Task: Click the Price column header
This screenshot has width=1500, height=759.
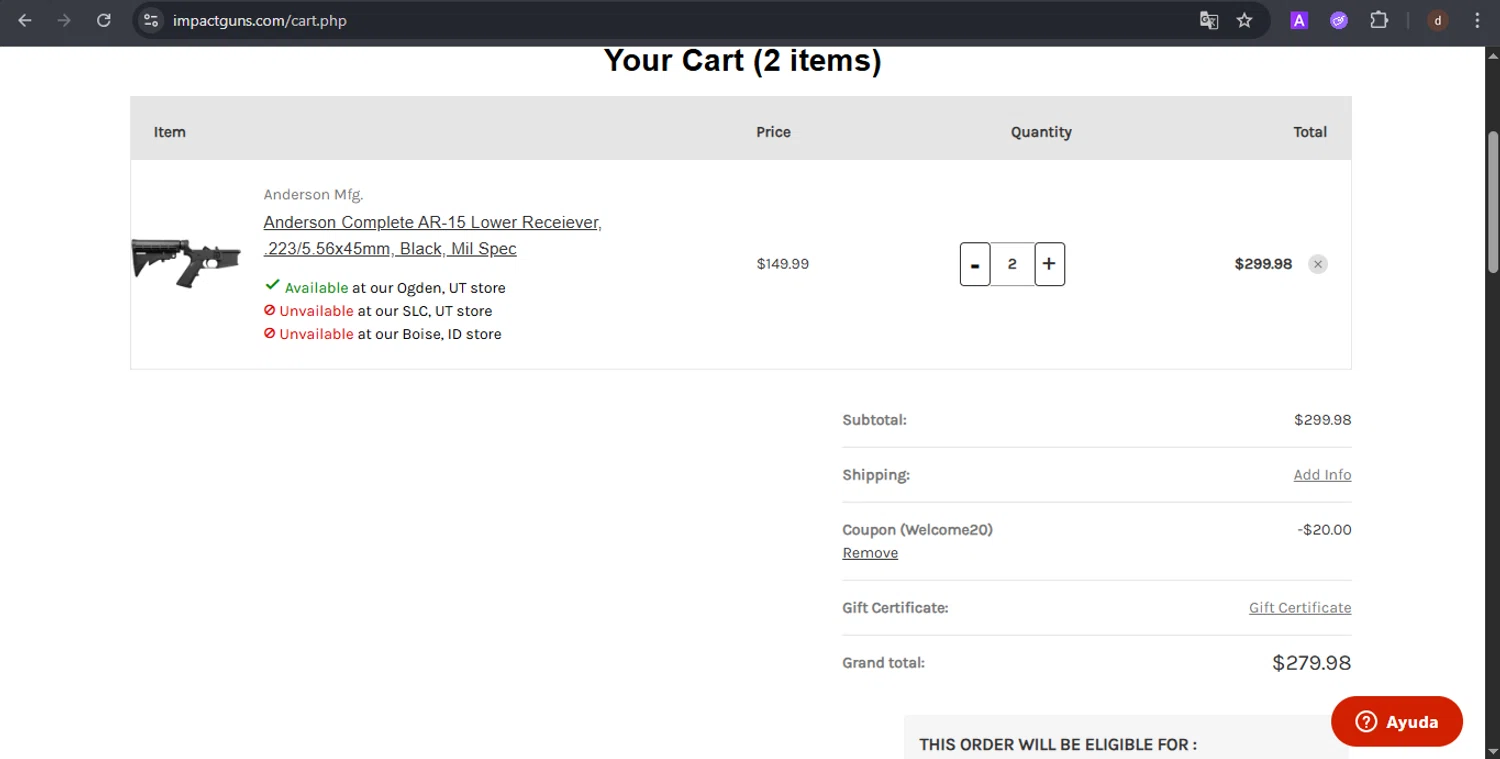Action: (x=773, y=132)
